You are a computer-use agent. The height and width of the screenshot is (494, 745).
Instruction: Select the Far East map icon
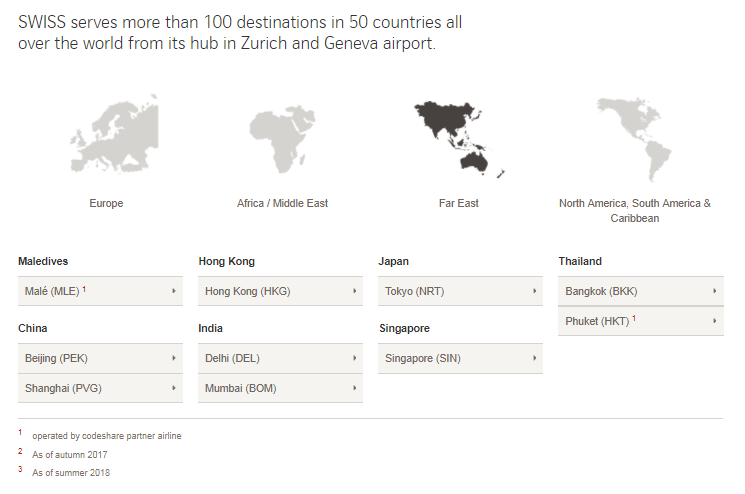point(459,139)
